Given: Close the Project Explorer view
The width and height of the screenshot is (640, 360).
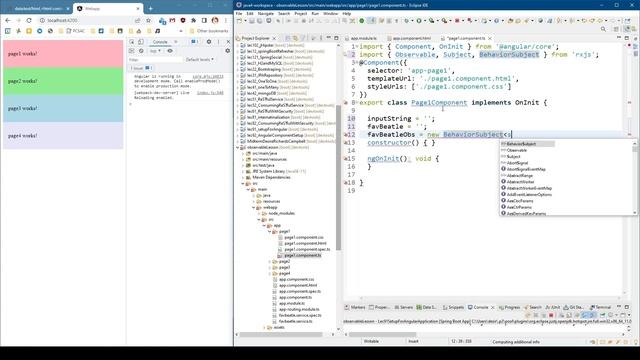Looking at the screenshot, I should tap(274, 38).
